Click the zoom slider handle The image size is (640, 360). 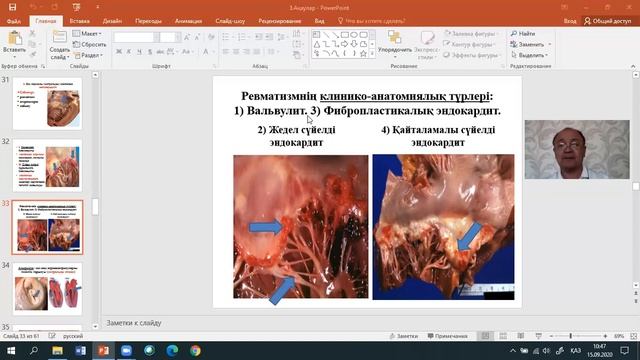[x=571, y=336]
